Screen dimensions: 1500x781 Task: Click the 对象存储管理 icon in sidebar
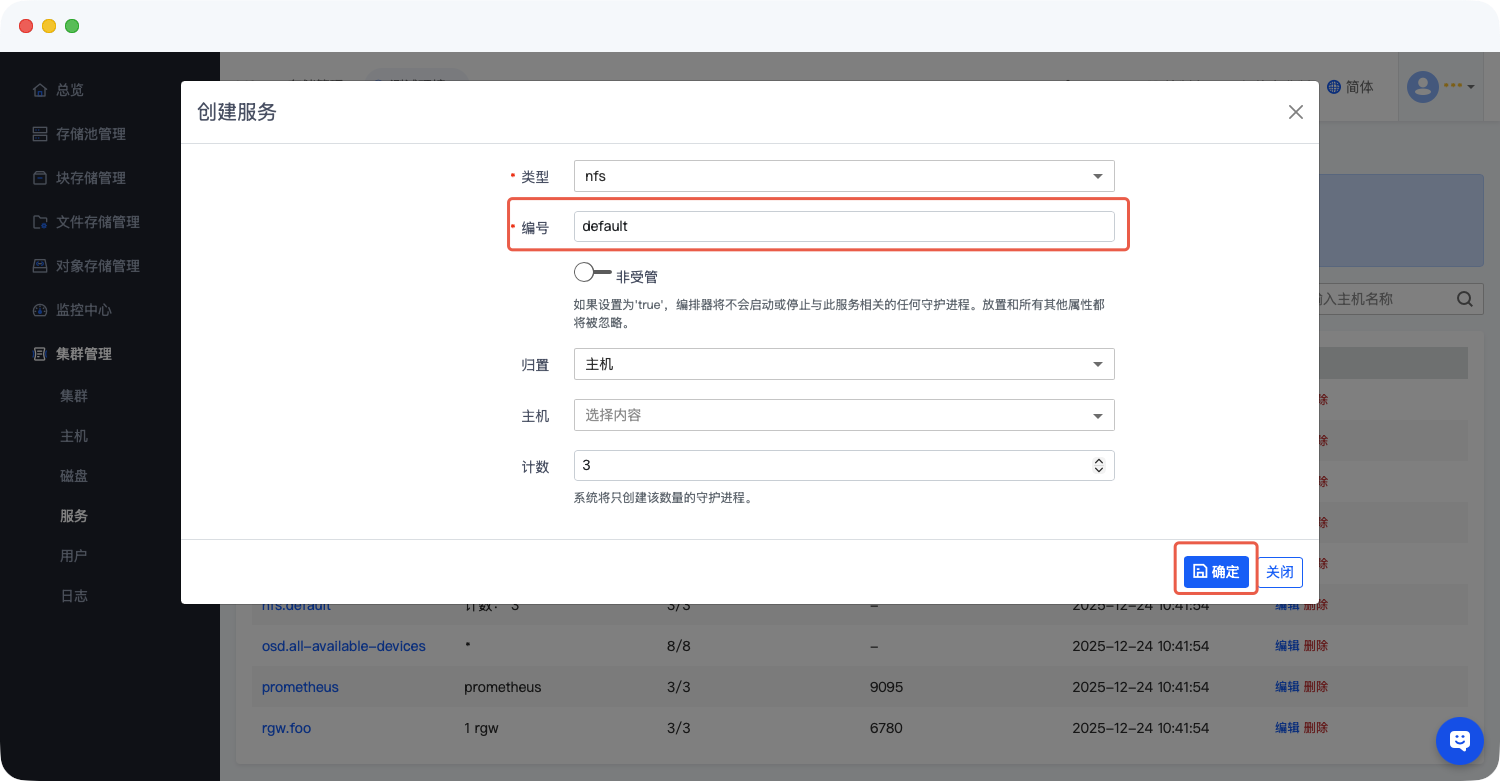[40, 266]
